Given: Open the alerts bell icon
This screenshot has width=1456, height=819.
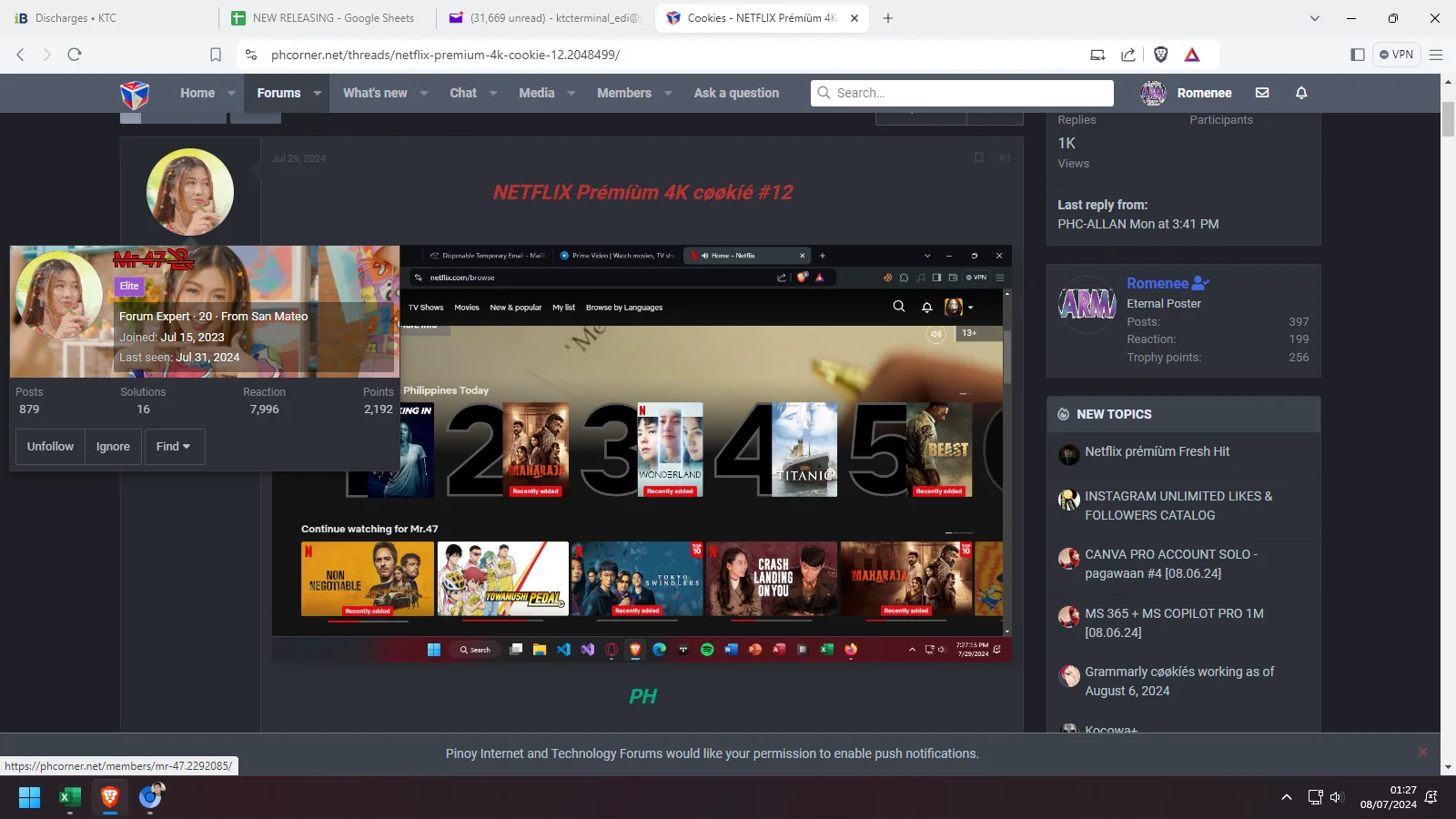Looking at the screenshot, I should click(1301, 93).
